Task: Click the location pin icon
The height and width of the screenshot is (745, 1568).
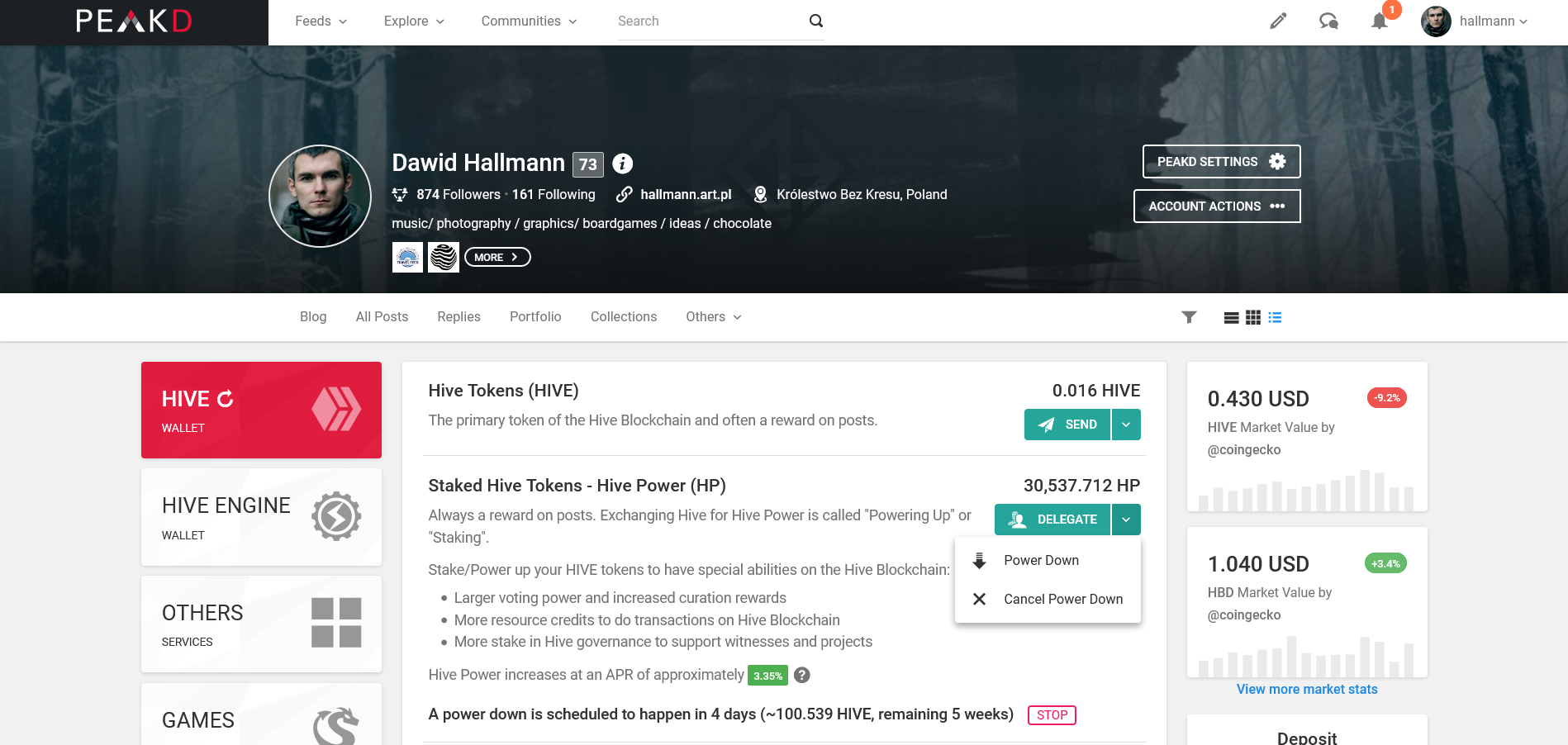Action: 760,194
